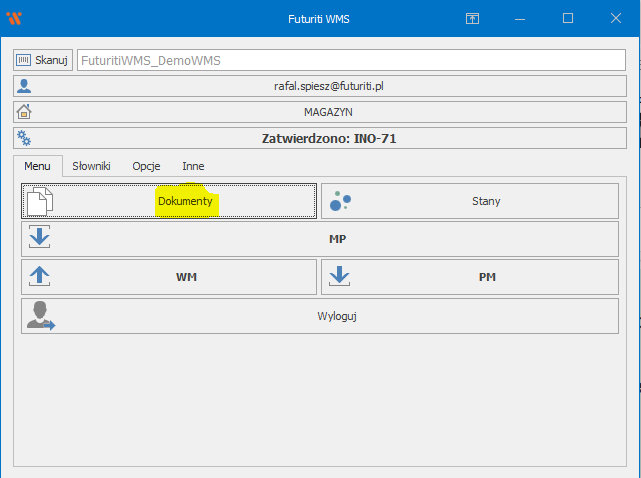Switch to the Menu tab
Screen dimensions: 641x478
click(x=37, y=166)
